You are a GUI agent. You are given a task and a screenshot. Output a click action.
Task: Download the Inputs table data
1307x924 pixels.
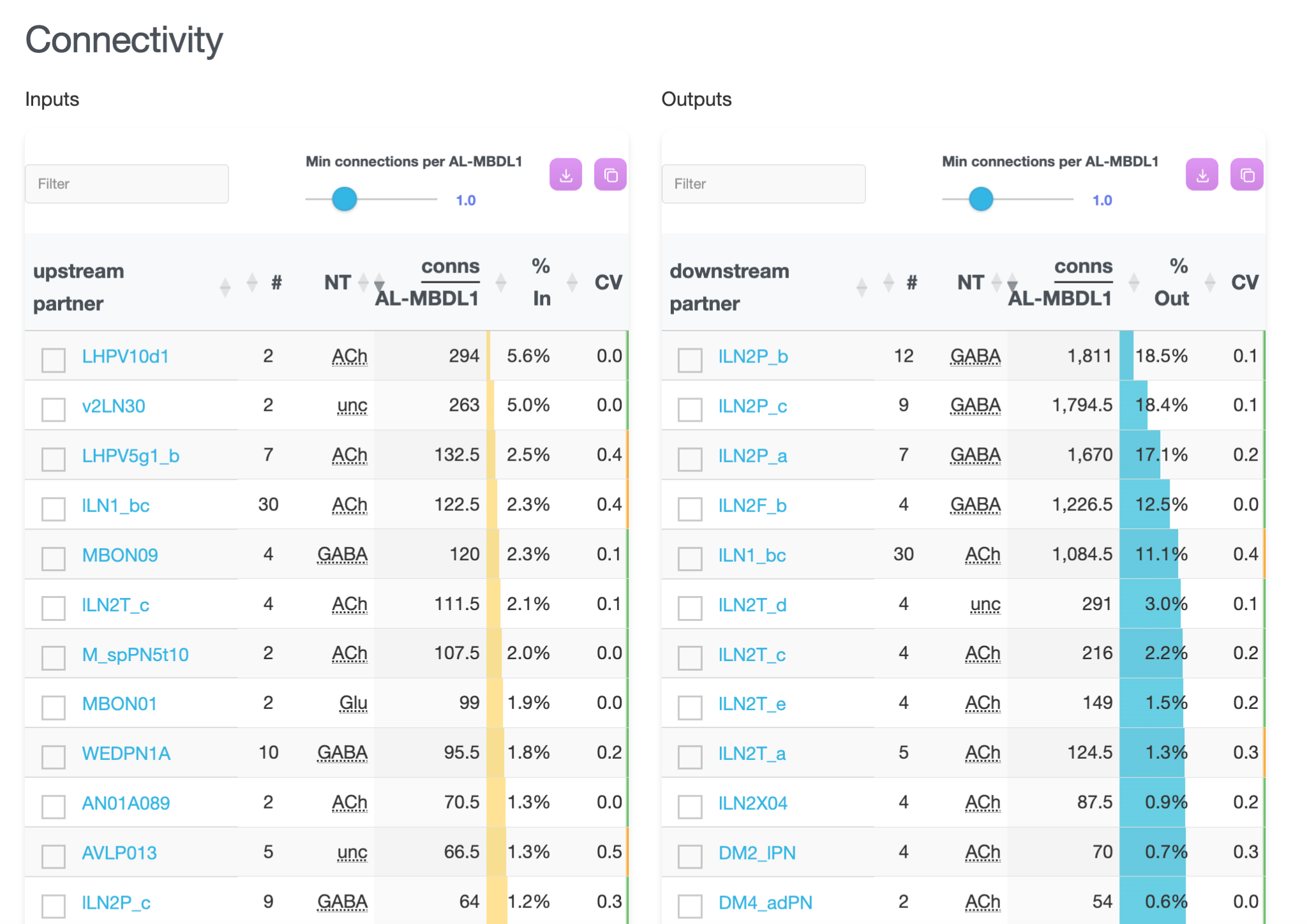[565, 175]
